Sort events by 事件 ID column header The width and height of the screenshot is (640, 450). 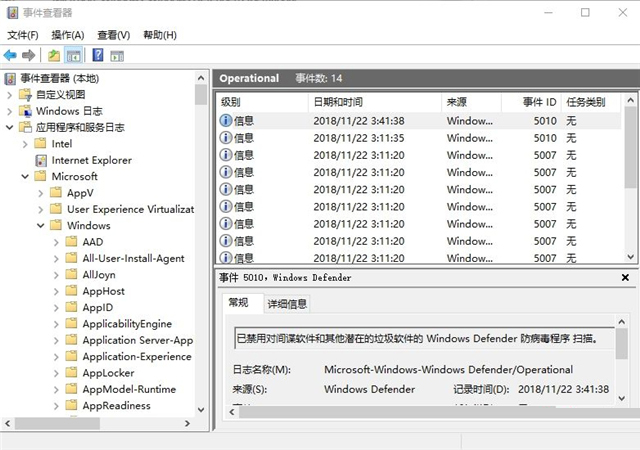point(538,102)
